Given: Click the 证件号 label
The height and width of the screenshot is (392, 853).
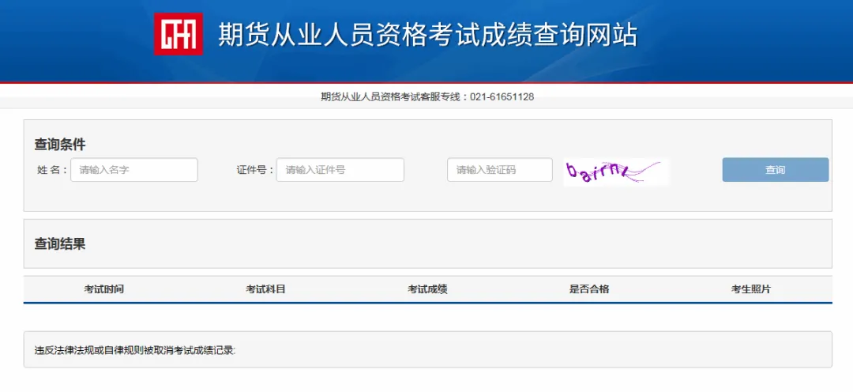Looking at the screenshot, I should [x=255, y=170].
